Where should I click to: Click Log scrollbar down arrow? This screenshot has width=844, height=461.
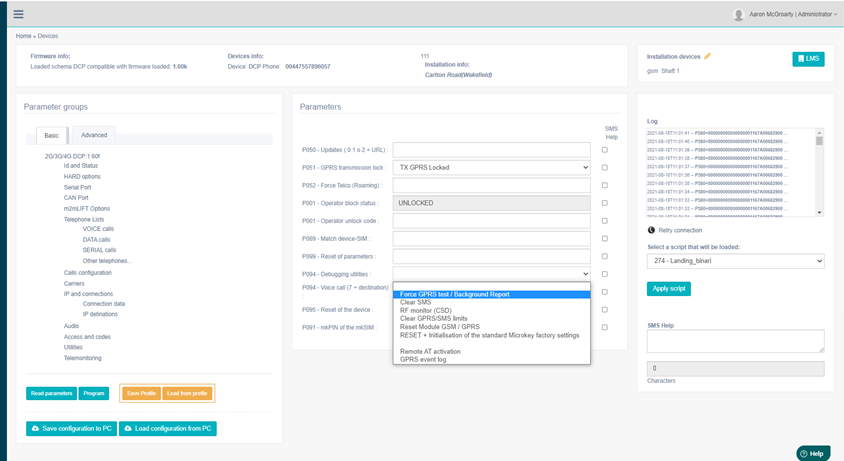click(x=819, y=212)
